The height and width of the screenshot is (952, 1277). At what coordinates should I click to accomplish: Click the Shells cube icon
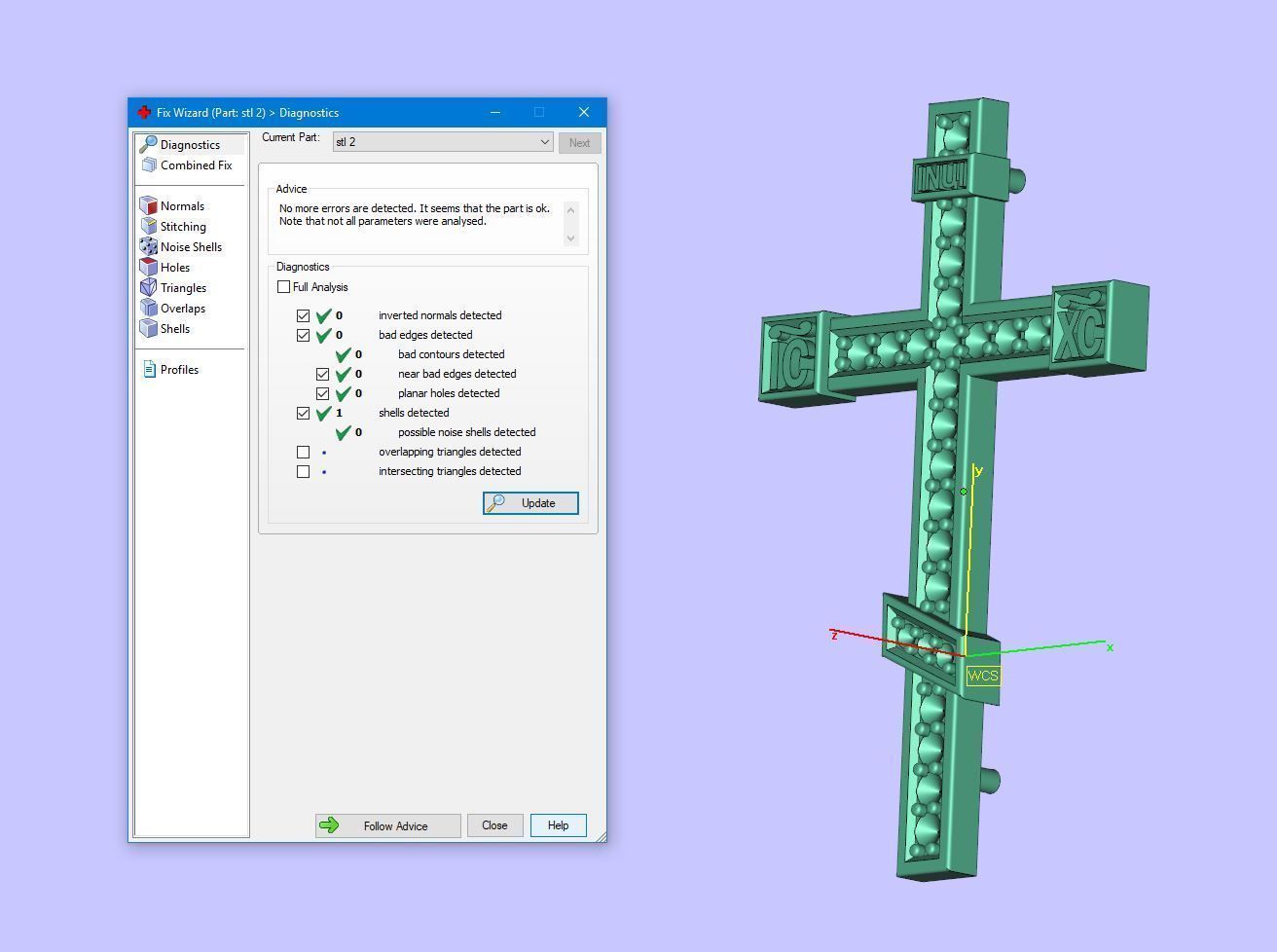point(148,328)
